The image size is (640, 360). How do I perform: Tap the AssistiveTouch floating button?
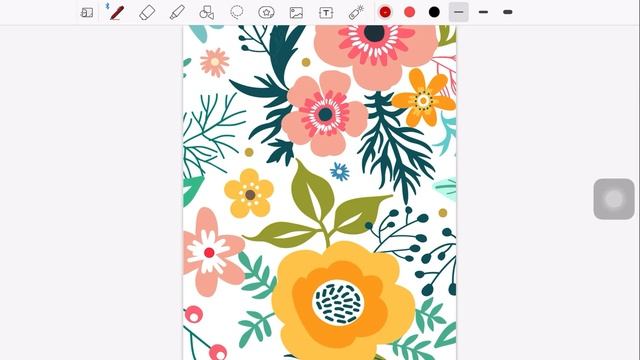point(614,199)
